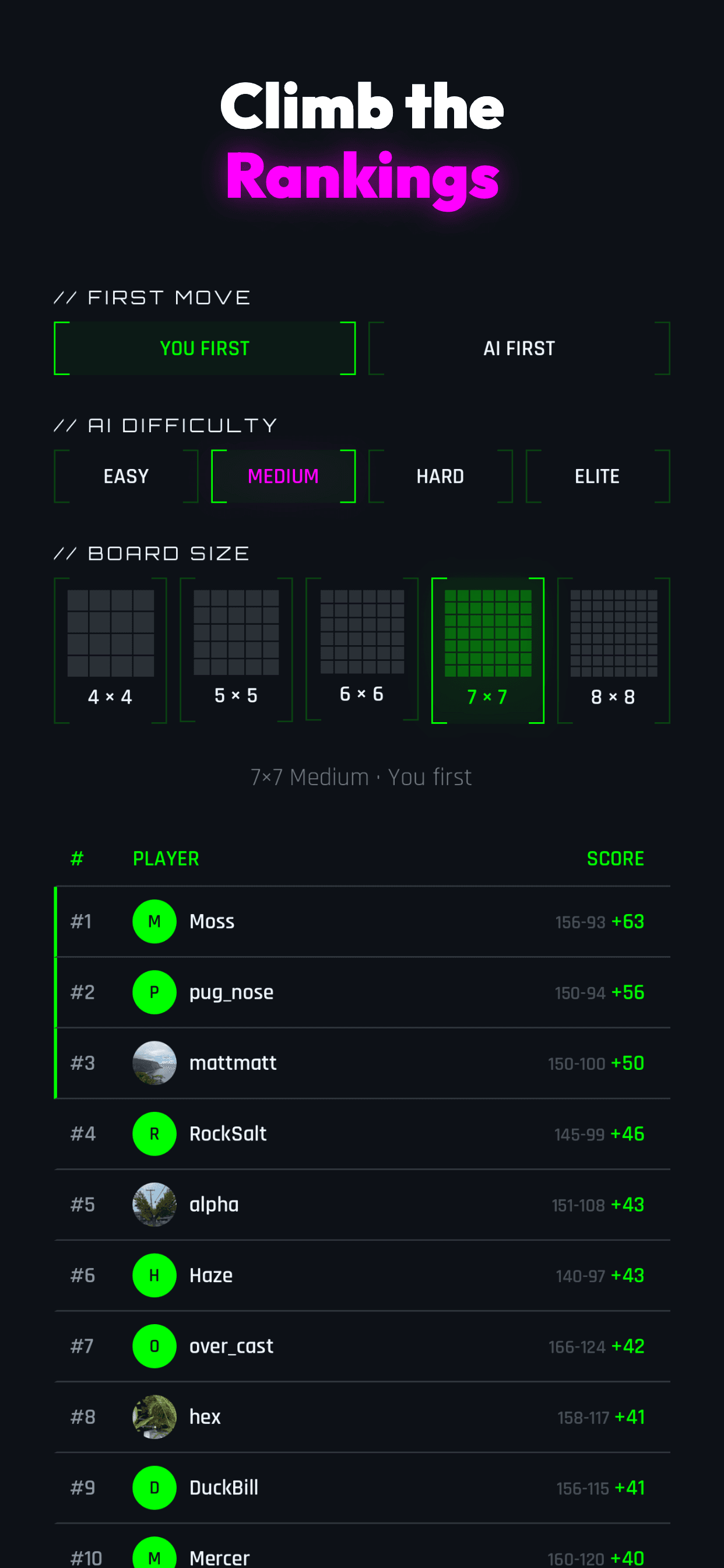Click over_cast's green O avatar

pos(154,1346)
